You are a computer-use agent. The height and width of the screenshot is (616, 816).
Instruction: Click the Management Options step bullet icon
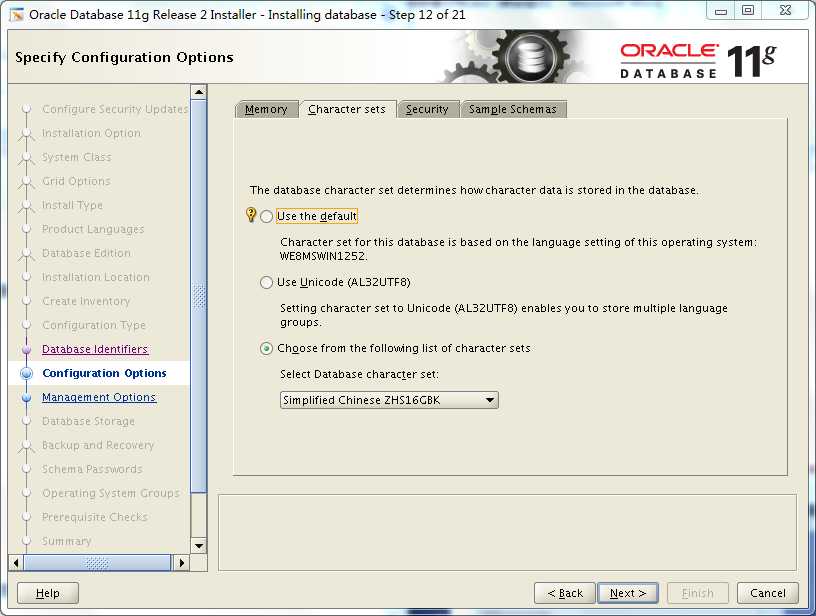tap(27, 397)
